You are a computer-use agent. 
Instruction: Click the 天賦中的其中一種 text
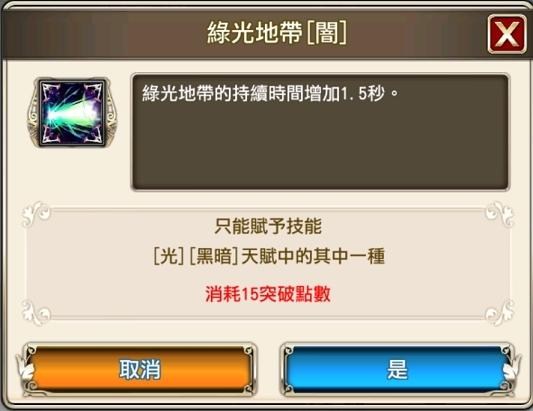[313, 256]
